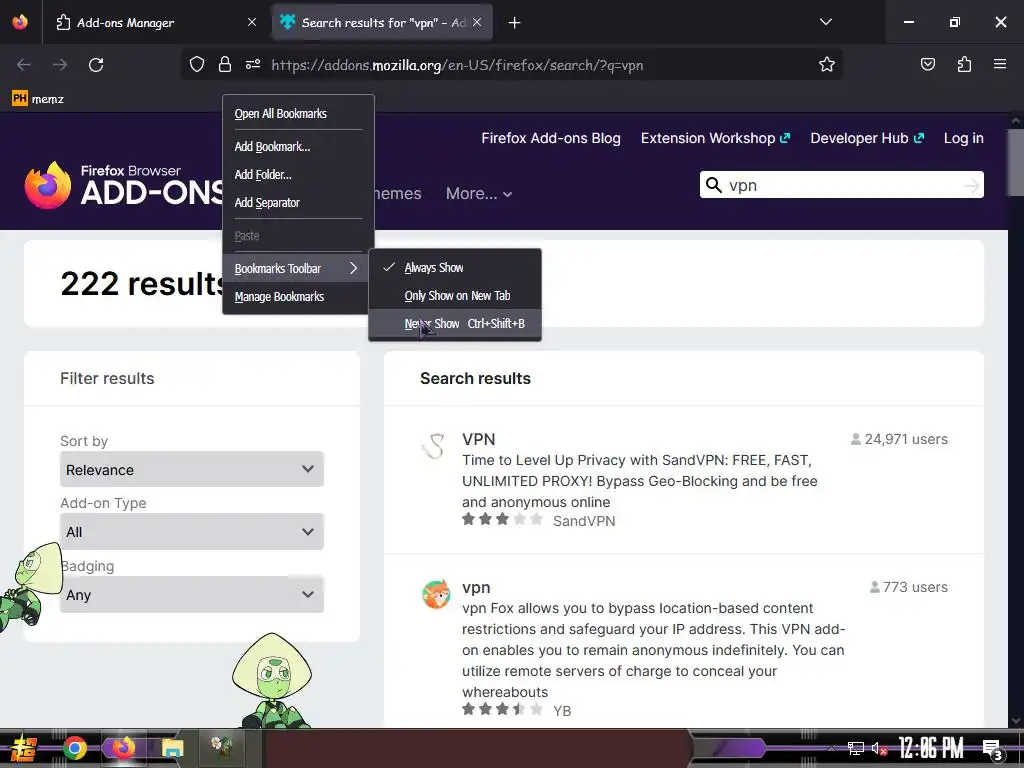This screenshot has height=768, width=1024.
Task: Select the Never Show option
Action: coord(455,324)
